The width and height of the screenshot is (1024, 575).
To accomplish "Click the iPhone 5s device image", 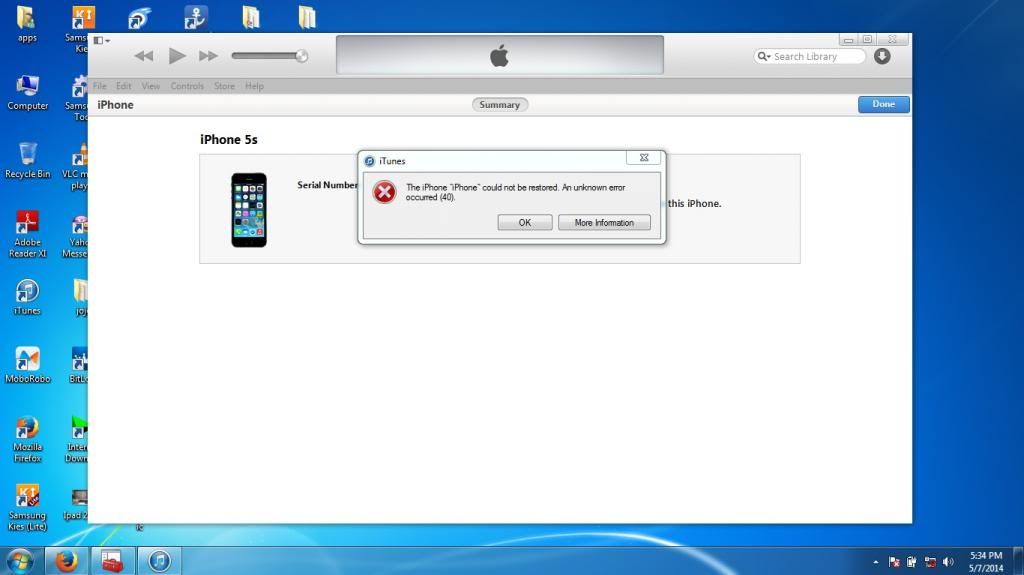I will (249, 210).
